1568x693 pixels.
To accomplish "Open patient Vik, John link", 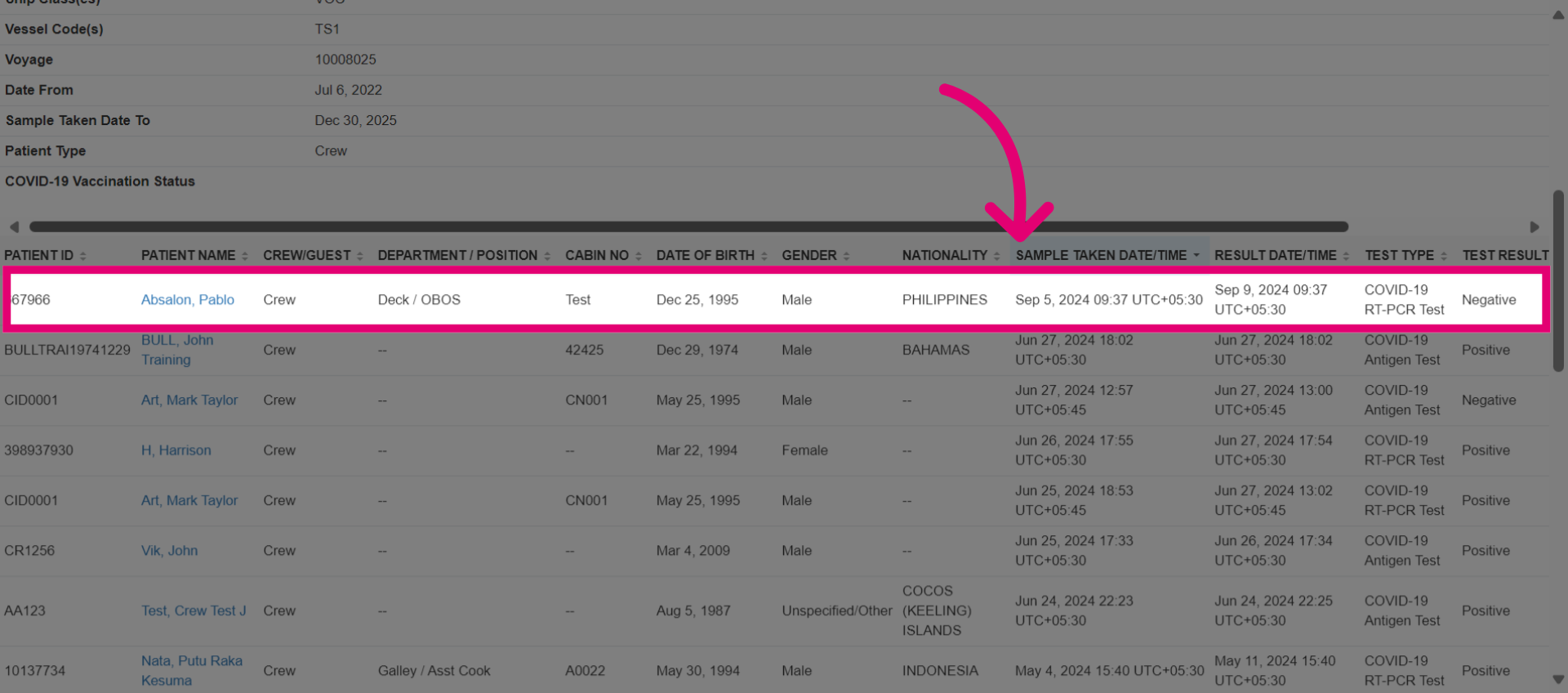I will pos(169,551).
